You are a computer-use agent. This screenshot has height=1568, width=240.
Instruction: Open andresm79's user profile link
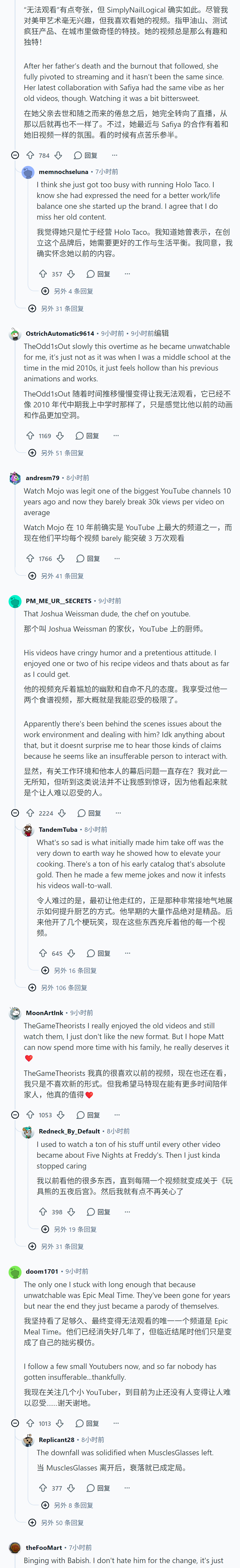[43, 478]
